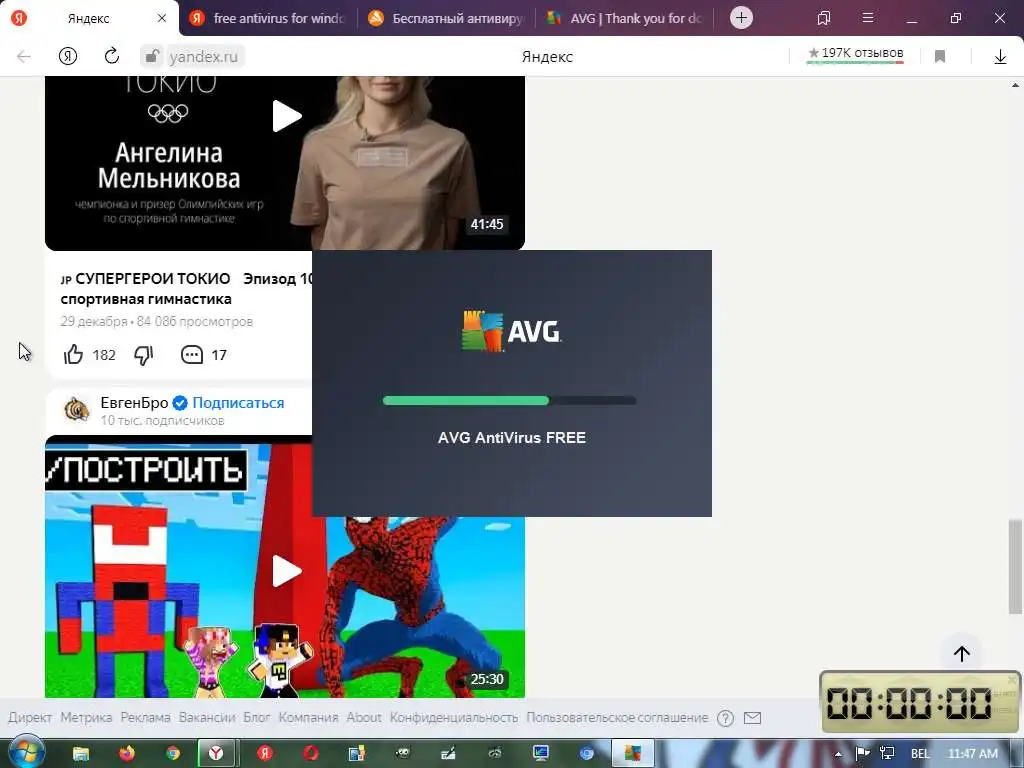Click the help question mark in footer
The width and height of the screenshot is (1024, 768).
click(725, 718)
